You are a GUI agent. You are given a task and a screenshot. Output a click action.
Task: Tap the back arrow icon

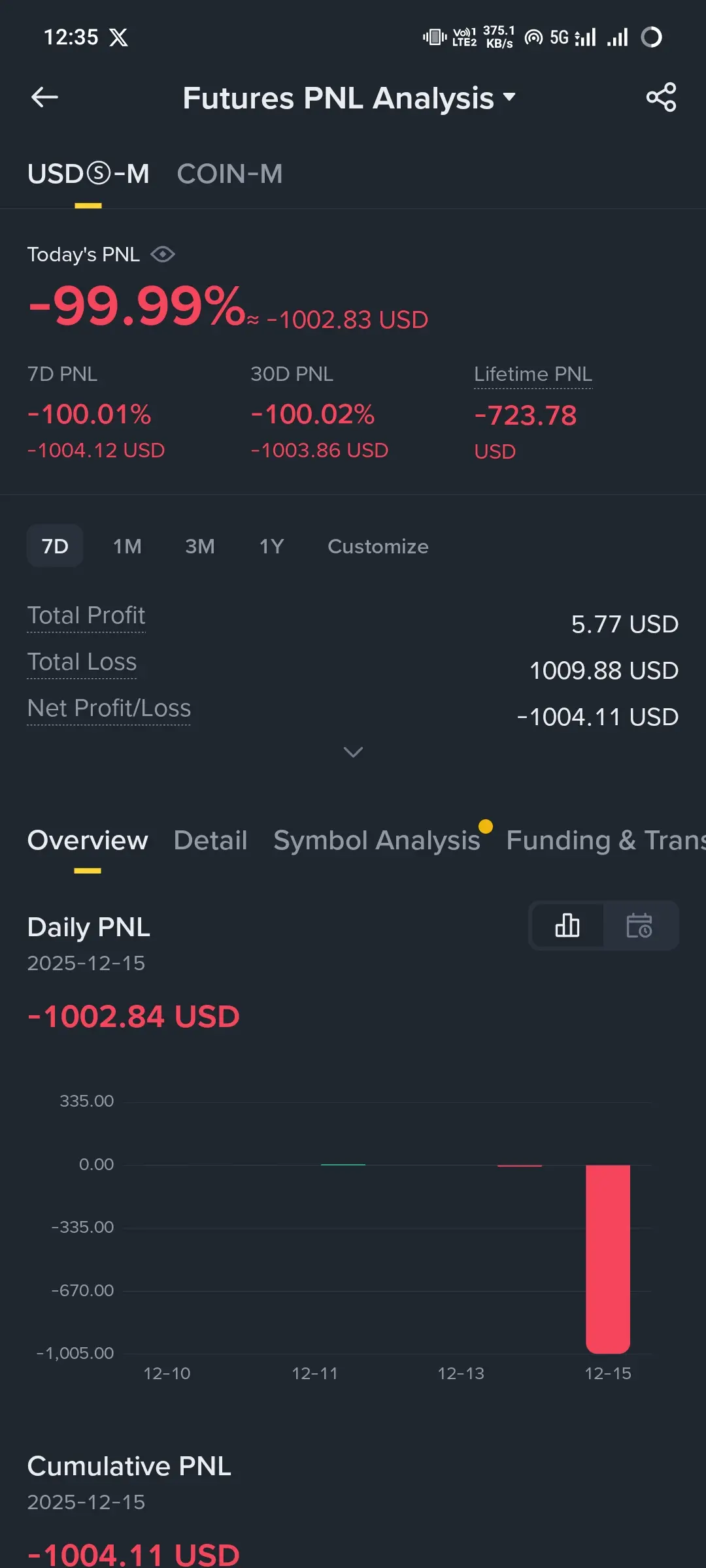(44, 97)
